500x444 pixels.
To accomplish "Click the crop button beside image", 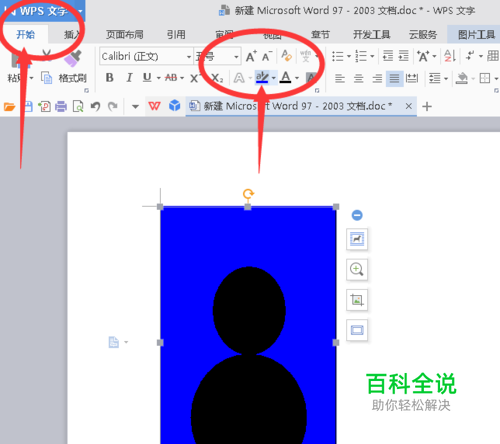I will coord(357,300).
